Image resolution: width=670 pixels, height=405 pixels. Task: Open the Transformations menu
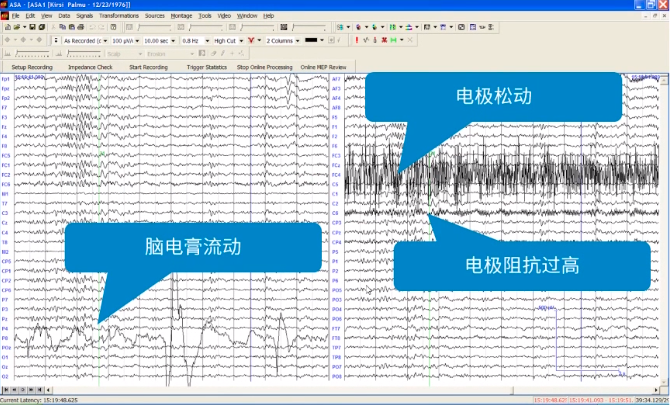(119, 16)
